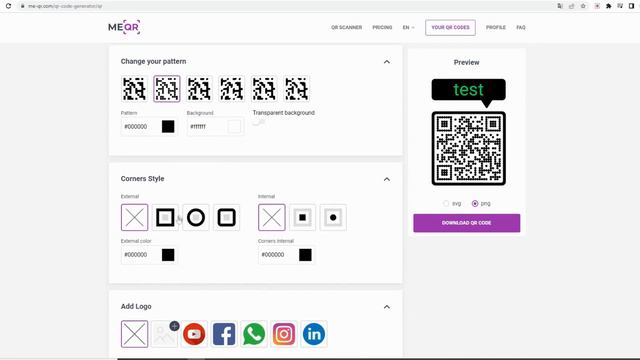The image size is (640, 360).
Task: Choose the round dot internal corner style
Action: [333, 217]
